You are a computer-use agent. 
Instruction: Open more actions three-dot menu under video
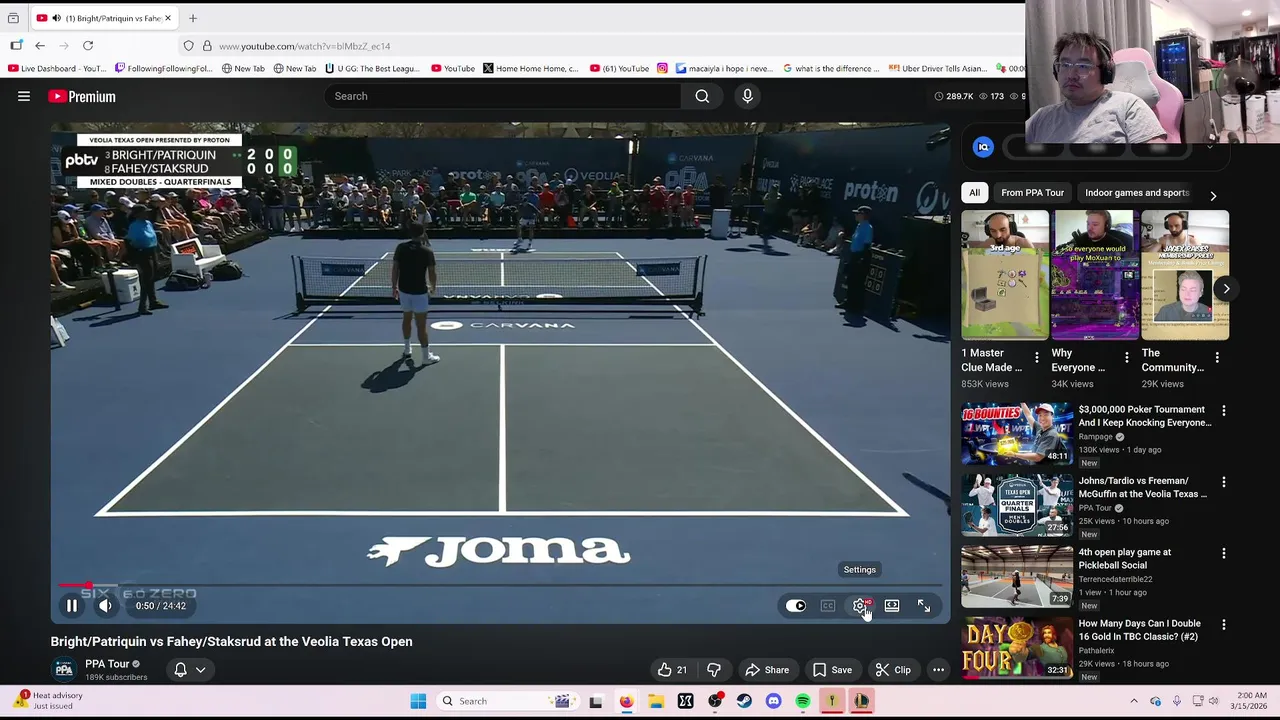(x=938, y=670)
